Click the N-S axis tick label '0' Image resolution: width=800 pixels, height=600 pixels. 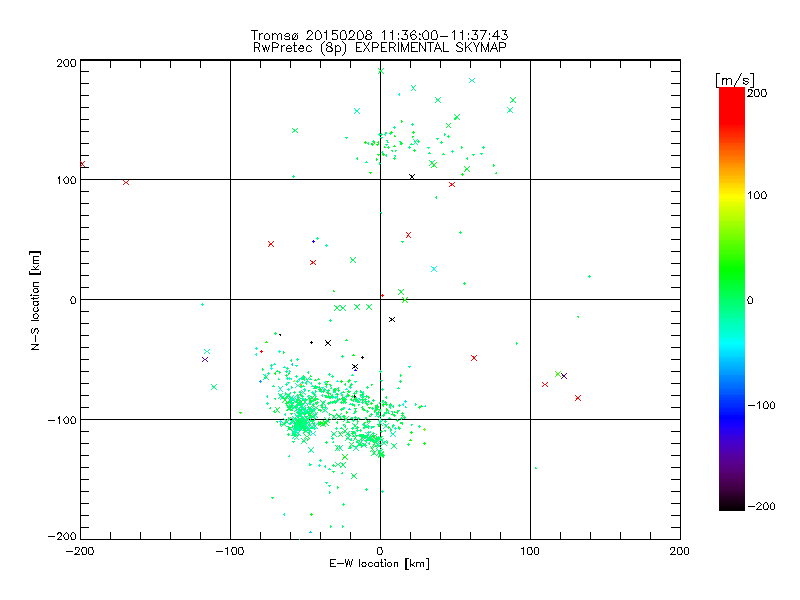point(73,300)
